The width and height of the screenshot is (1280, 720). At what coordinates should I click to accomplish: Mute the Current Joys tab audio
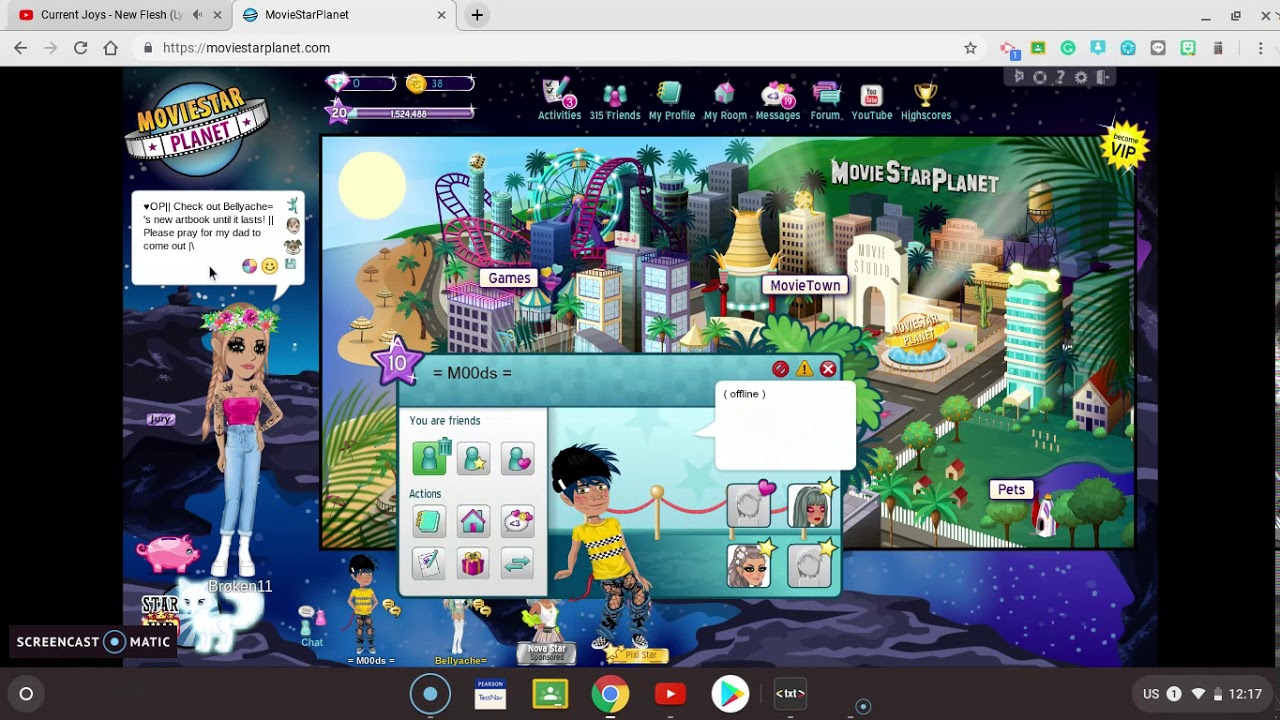pos(197,15)
